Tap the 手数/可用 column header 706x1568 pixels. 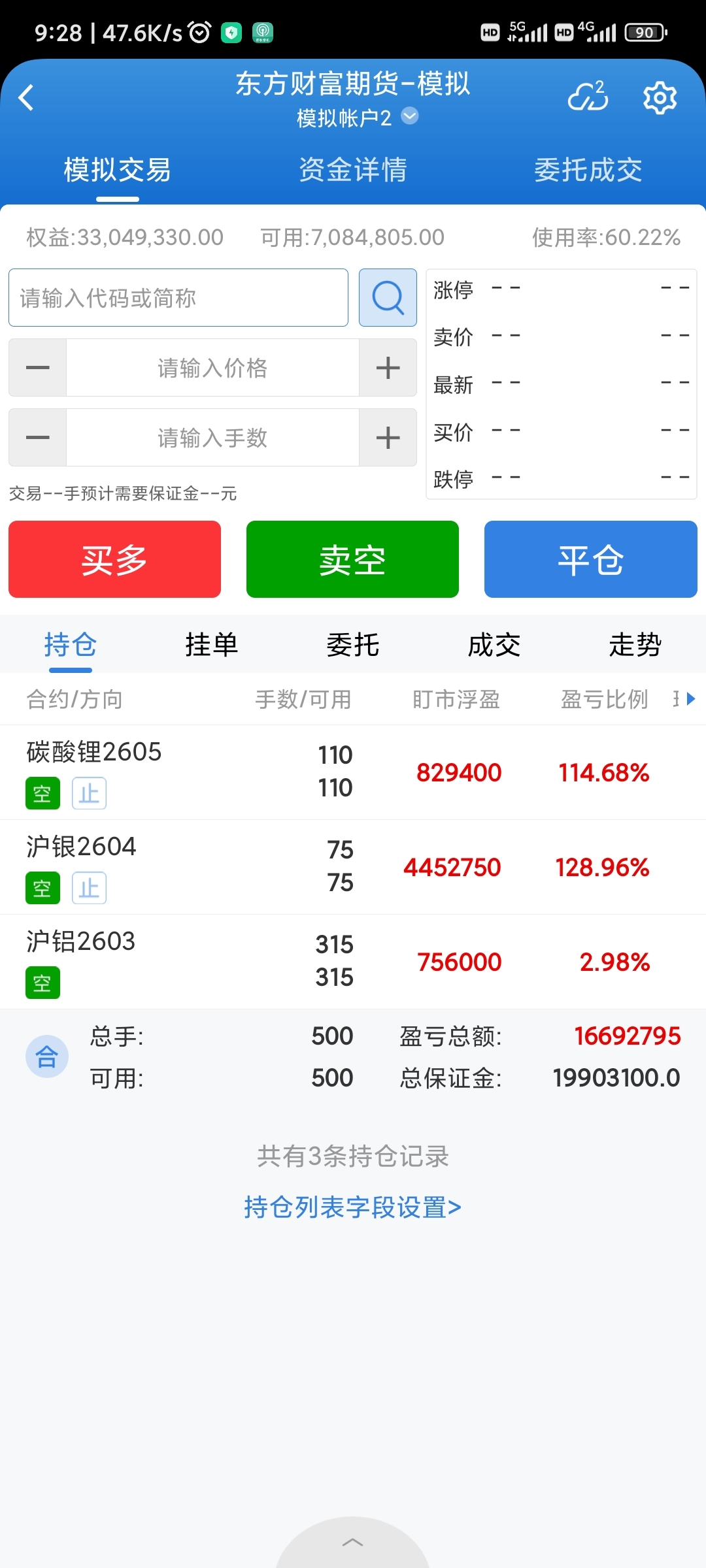pos(303,699)
